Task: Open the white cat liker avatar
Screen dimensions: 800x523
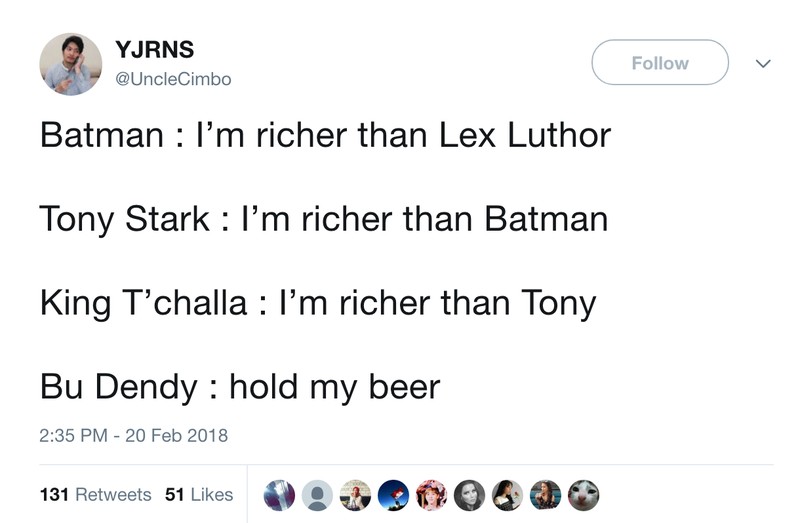Action: [x=584, y=494]
